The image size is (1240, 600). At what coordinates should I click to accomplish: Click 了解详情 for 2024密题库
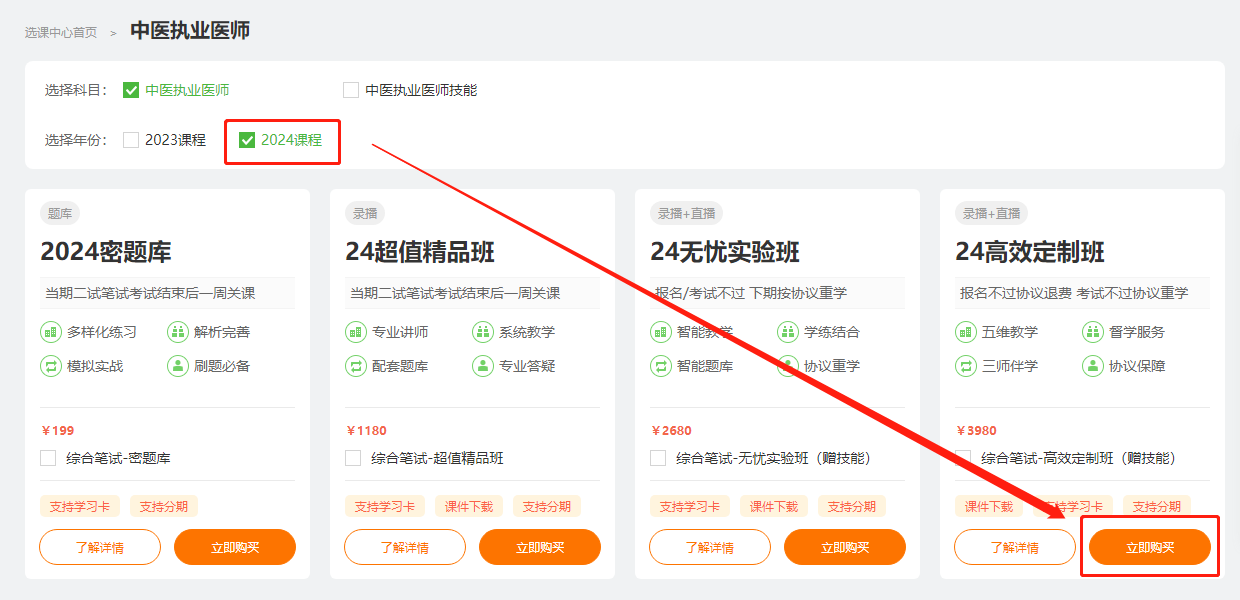[x=100, y=547]
